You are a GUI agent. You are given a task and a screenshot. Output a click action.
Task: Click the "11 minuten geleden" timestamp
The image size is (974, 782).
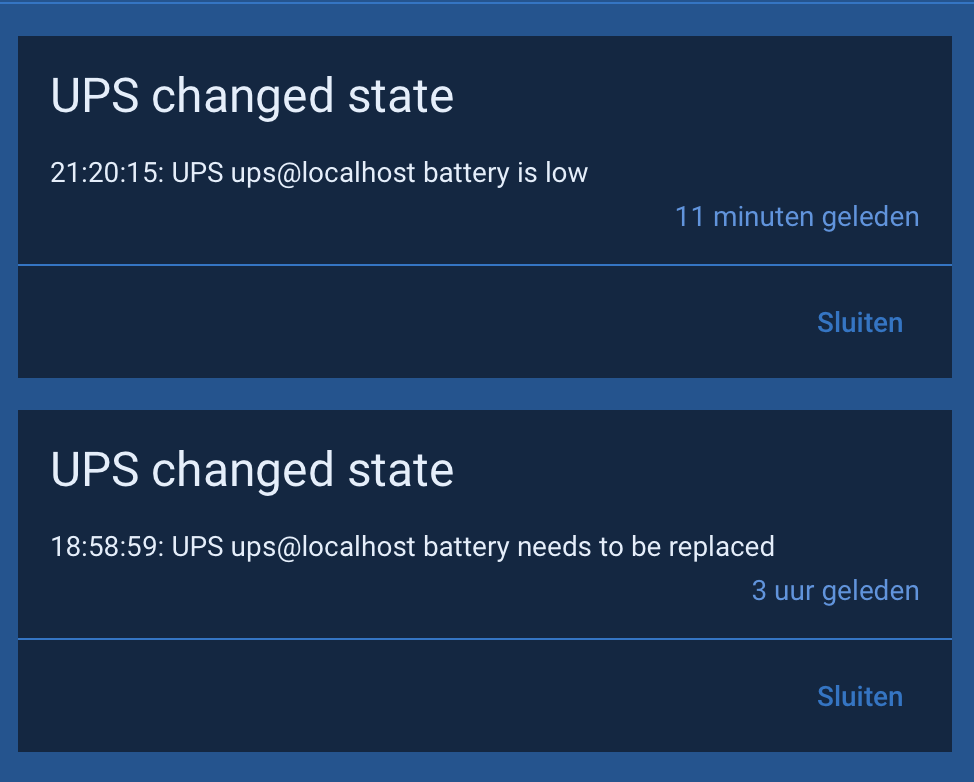click(796, 216)
